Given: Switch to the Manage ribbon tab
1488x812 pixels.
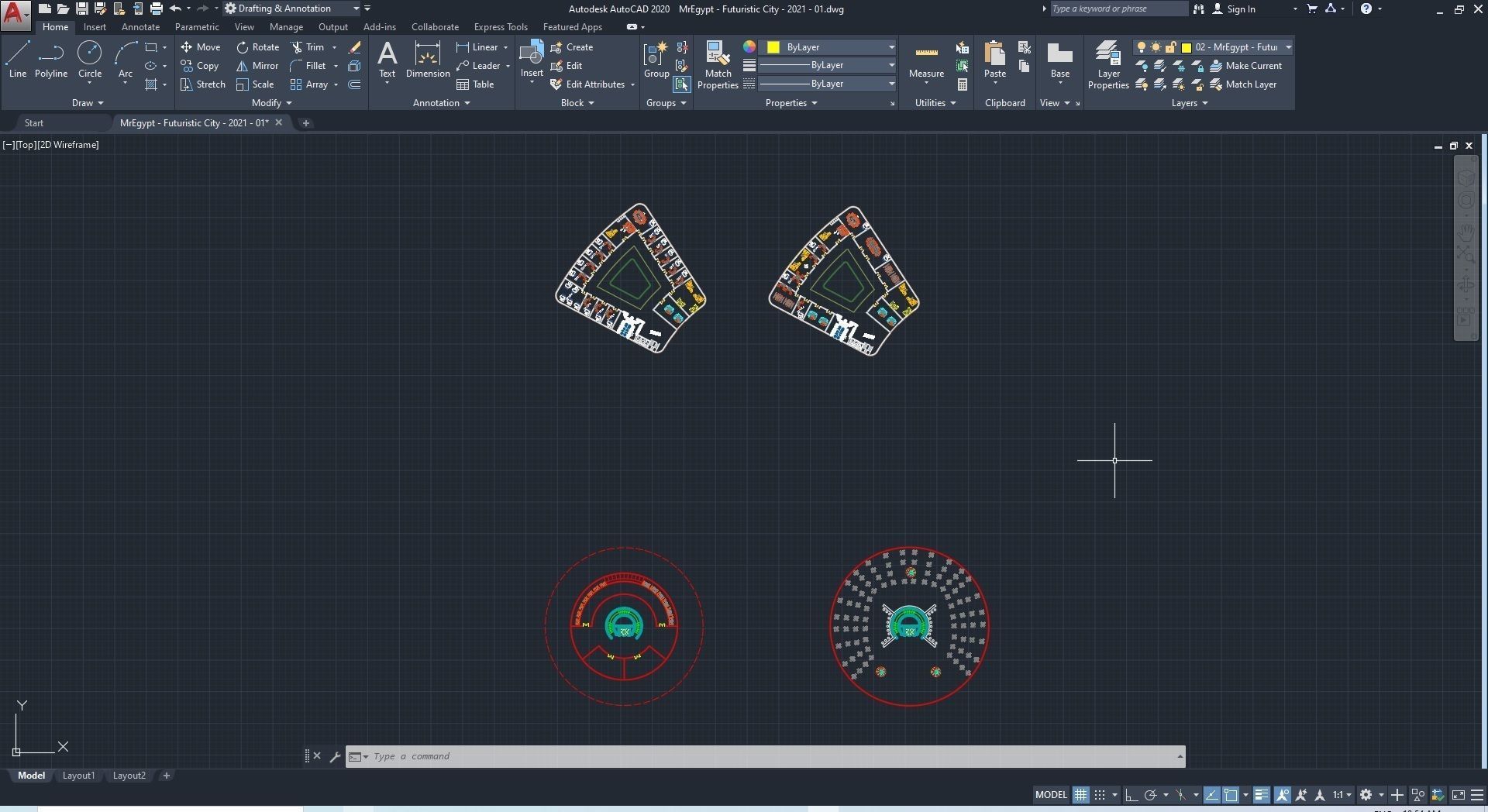Looking at the screenshot, I should coord(286,27).
